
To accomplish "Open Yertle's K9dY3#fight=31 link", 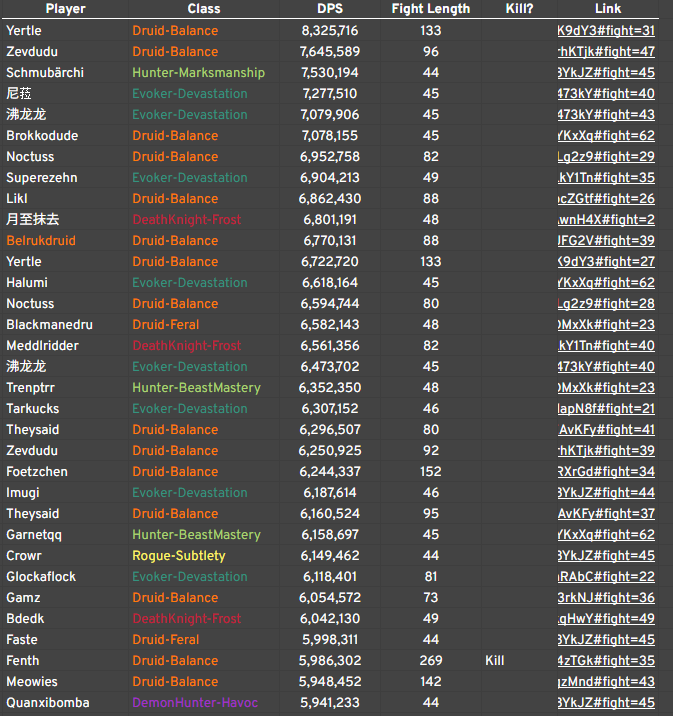I will click(606, 31).
